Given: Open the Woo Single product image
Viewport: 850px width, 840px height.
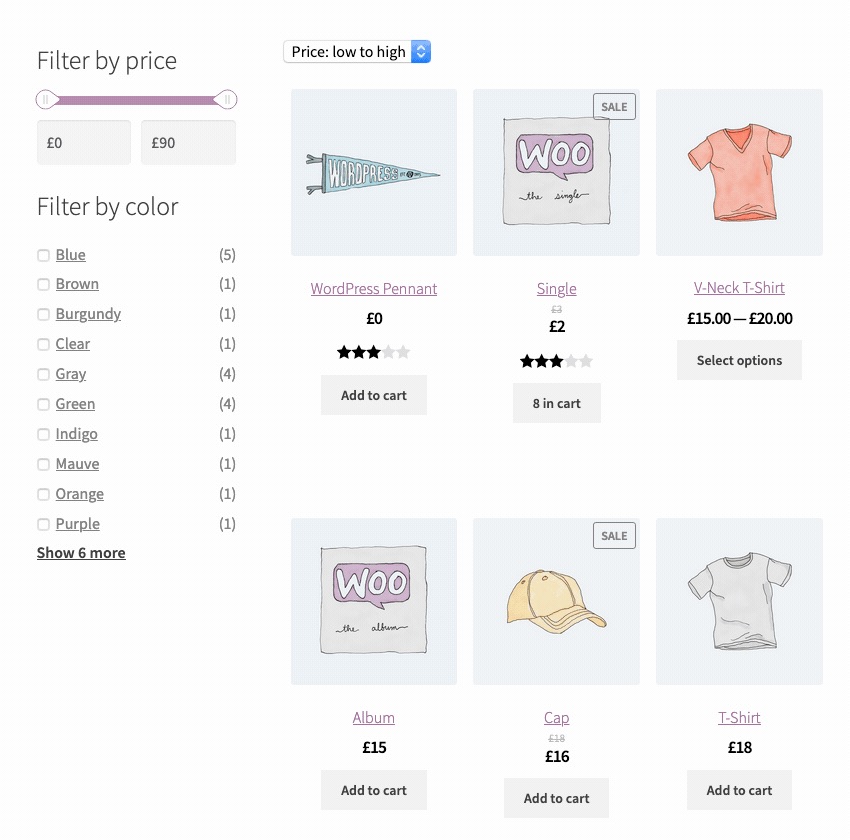Looking at the screenshot, I should (556, 172).
